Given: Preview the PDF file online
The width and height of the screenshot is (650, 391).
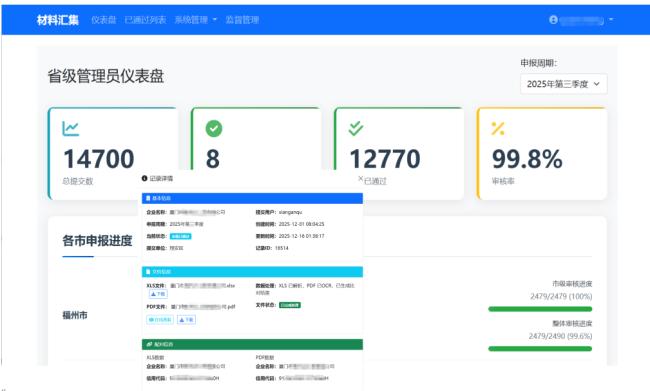Looking at the screenshot, I should tap(160, 320).
